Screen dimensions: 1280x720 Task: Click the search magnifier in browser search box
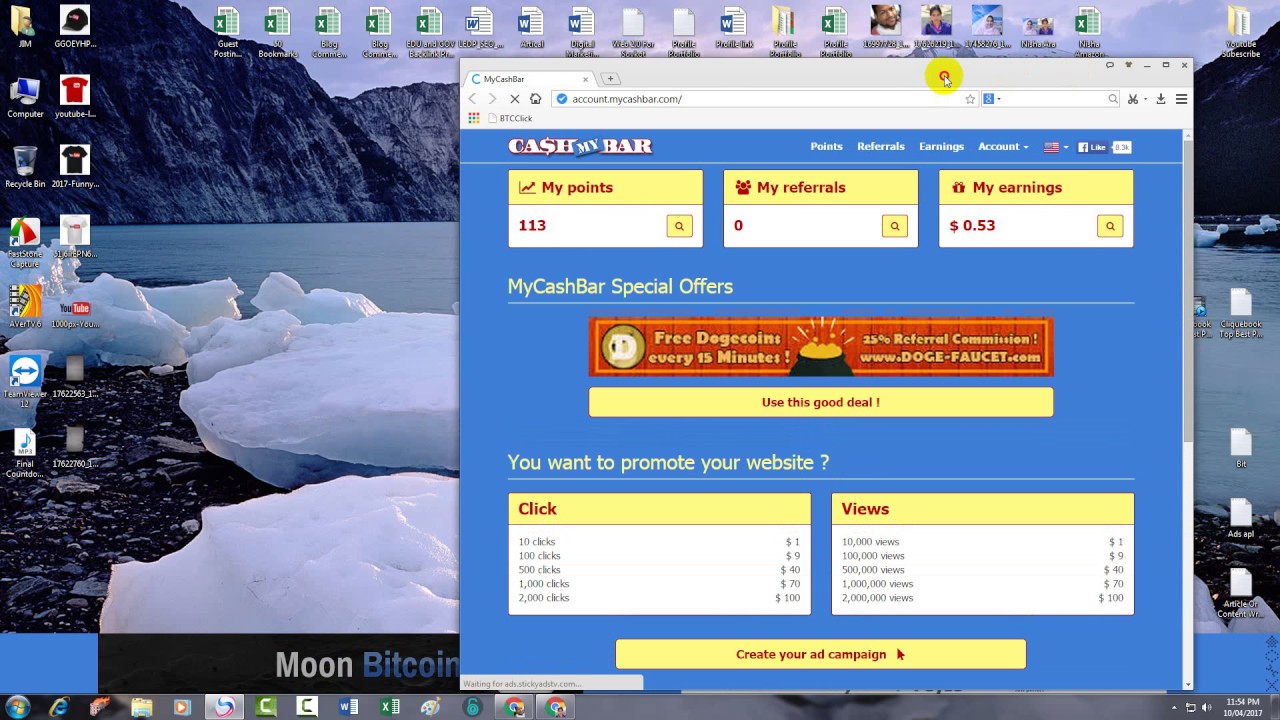tap(1113, 99)
